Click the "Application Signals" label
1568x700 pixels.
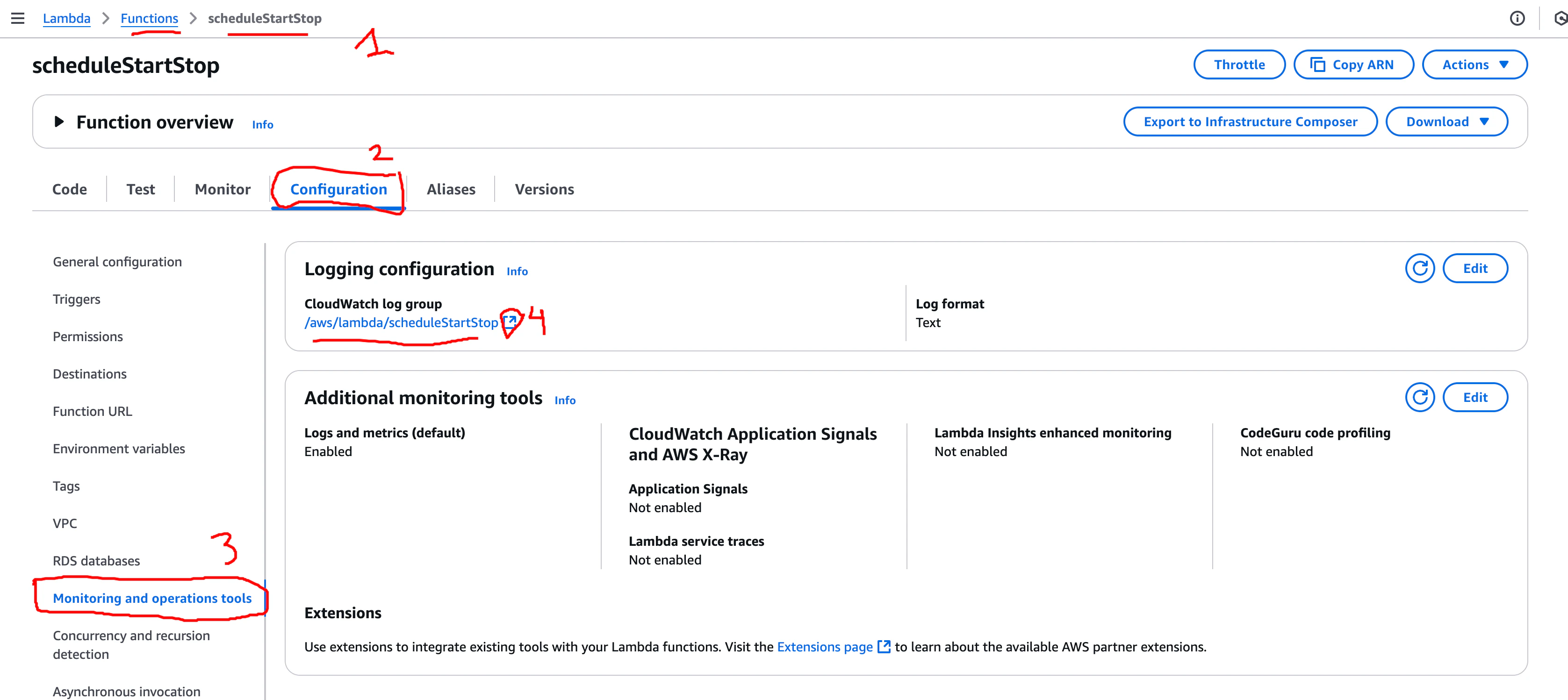[688, 489]
